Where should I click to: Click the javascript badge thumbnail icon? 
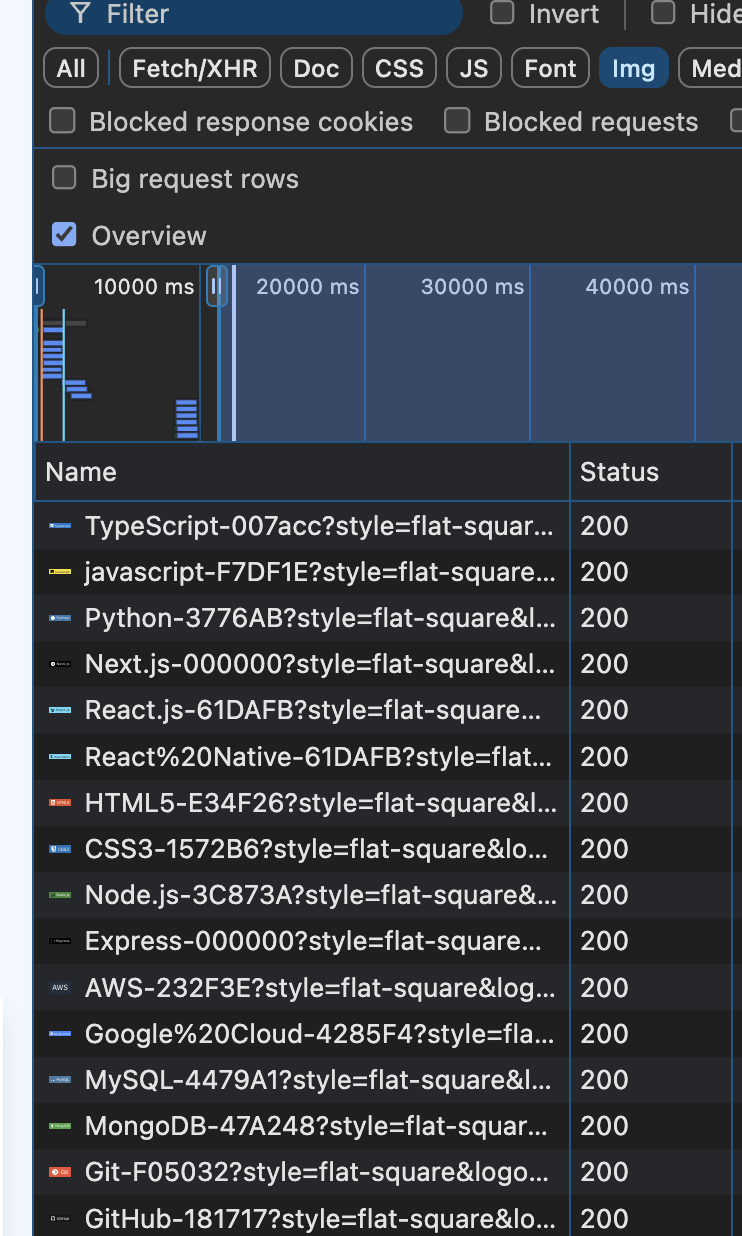coord(60,572)
